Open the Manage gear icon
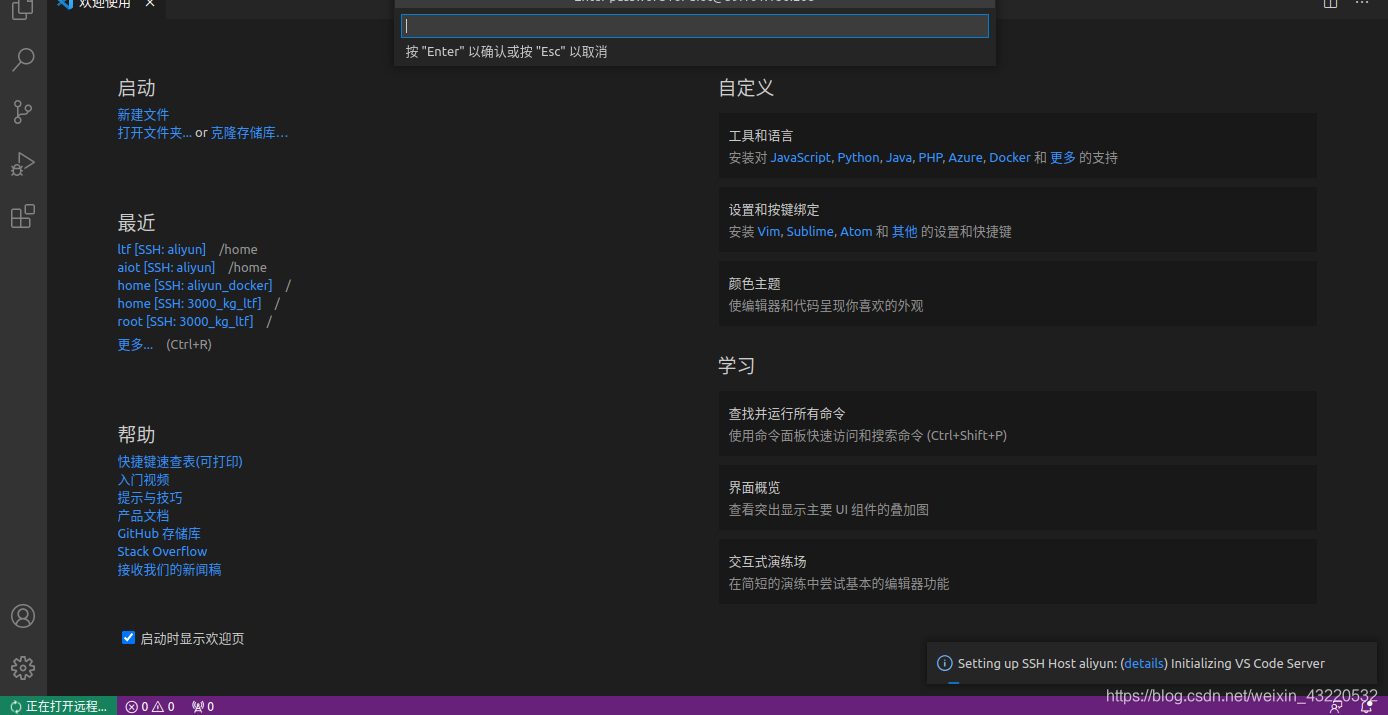This screenshot has width=1388, height=715. point(23,668)
